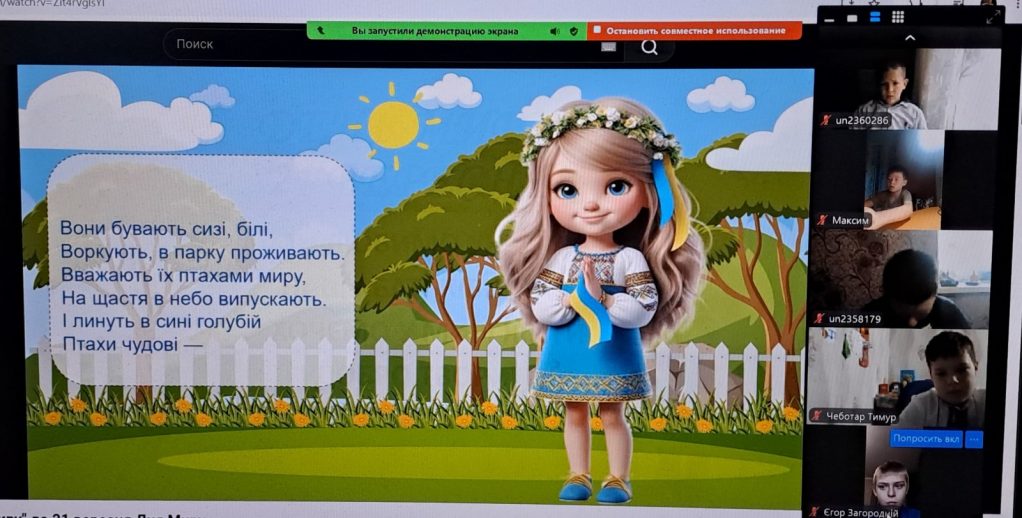1022x518 pixels.
Task: Select un2360286 participant video thumbnail
Action: 909,89
